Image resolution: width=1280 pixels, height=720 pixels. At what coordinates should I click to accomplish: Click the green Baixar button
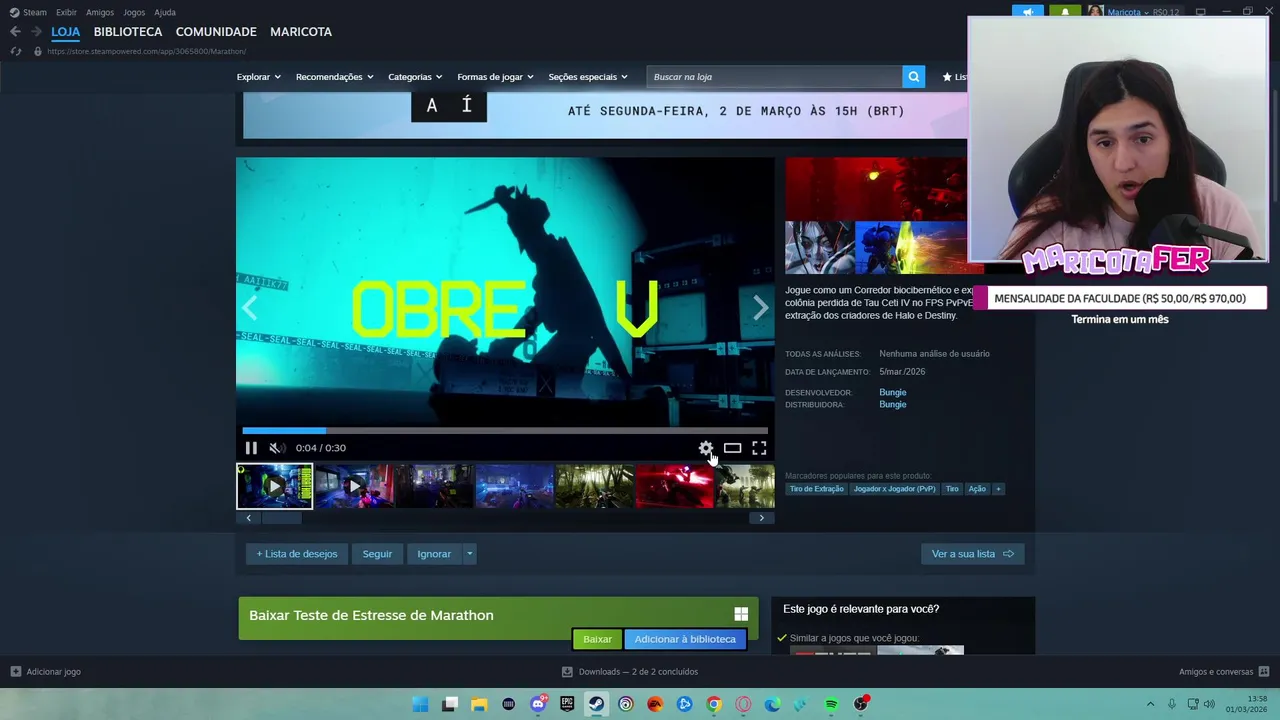pyautogui.click(x=597, y=639)
